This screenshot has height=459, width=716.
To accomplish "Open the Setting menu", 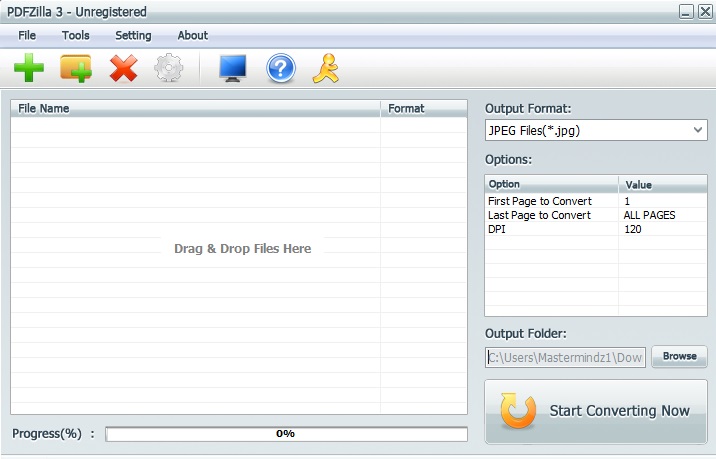I will click(x=133, y=35).
